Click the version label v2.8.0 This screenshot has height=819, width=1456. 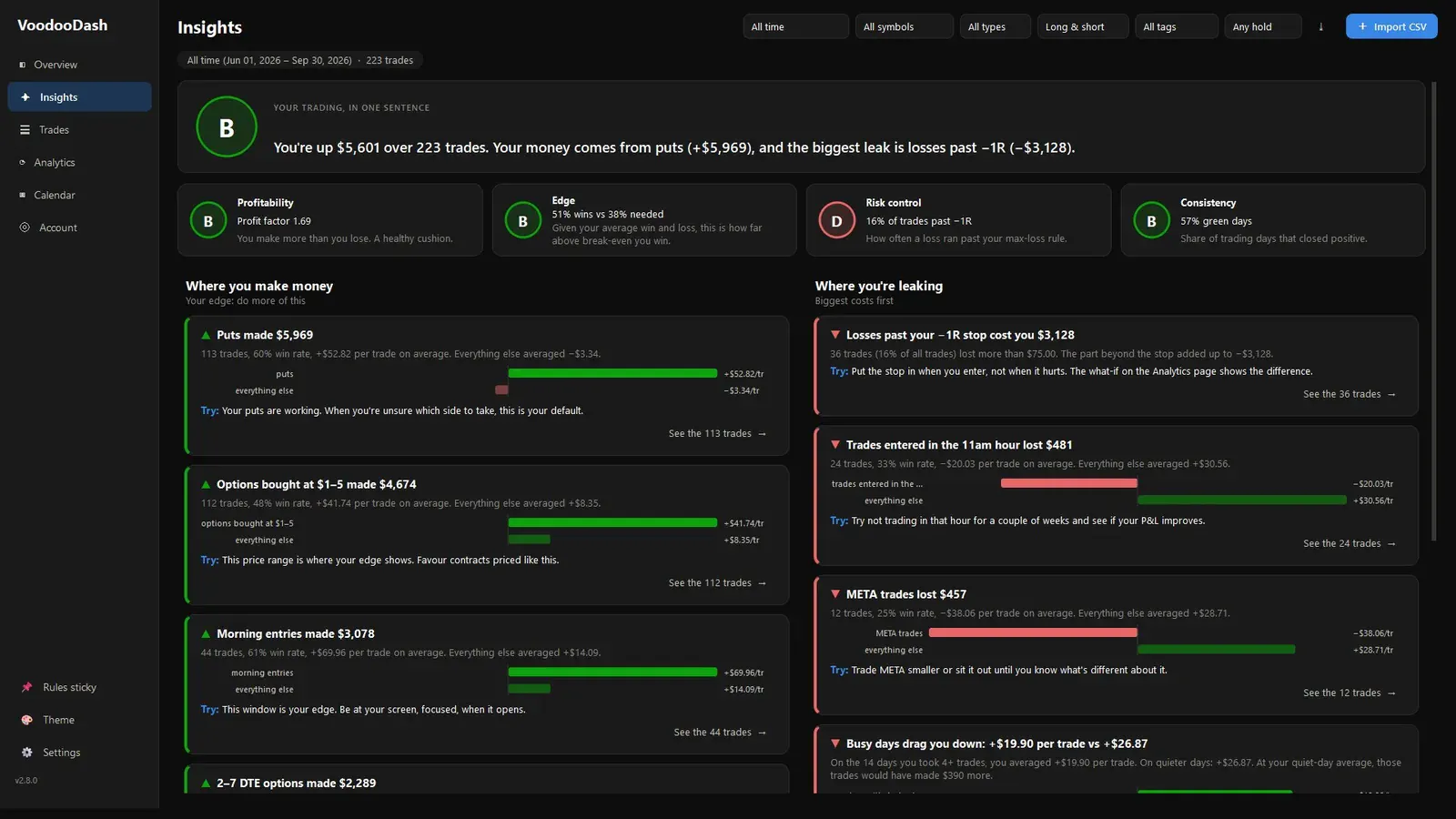click(26, 781)
